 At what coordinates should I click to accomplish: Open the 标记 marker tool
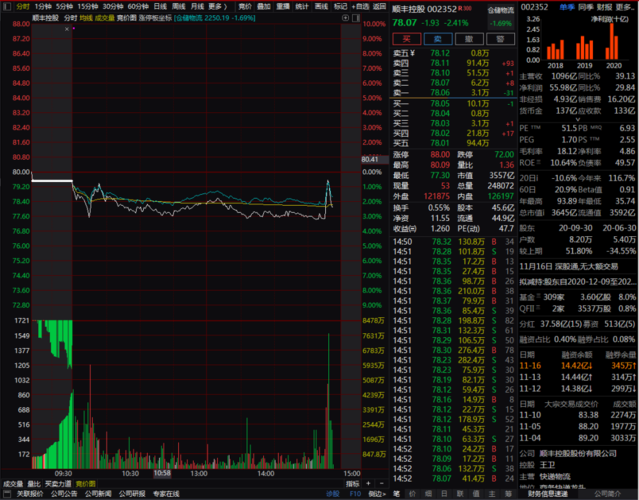[341, 5]
